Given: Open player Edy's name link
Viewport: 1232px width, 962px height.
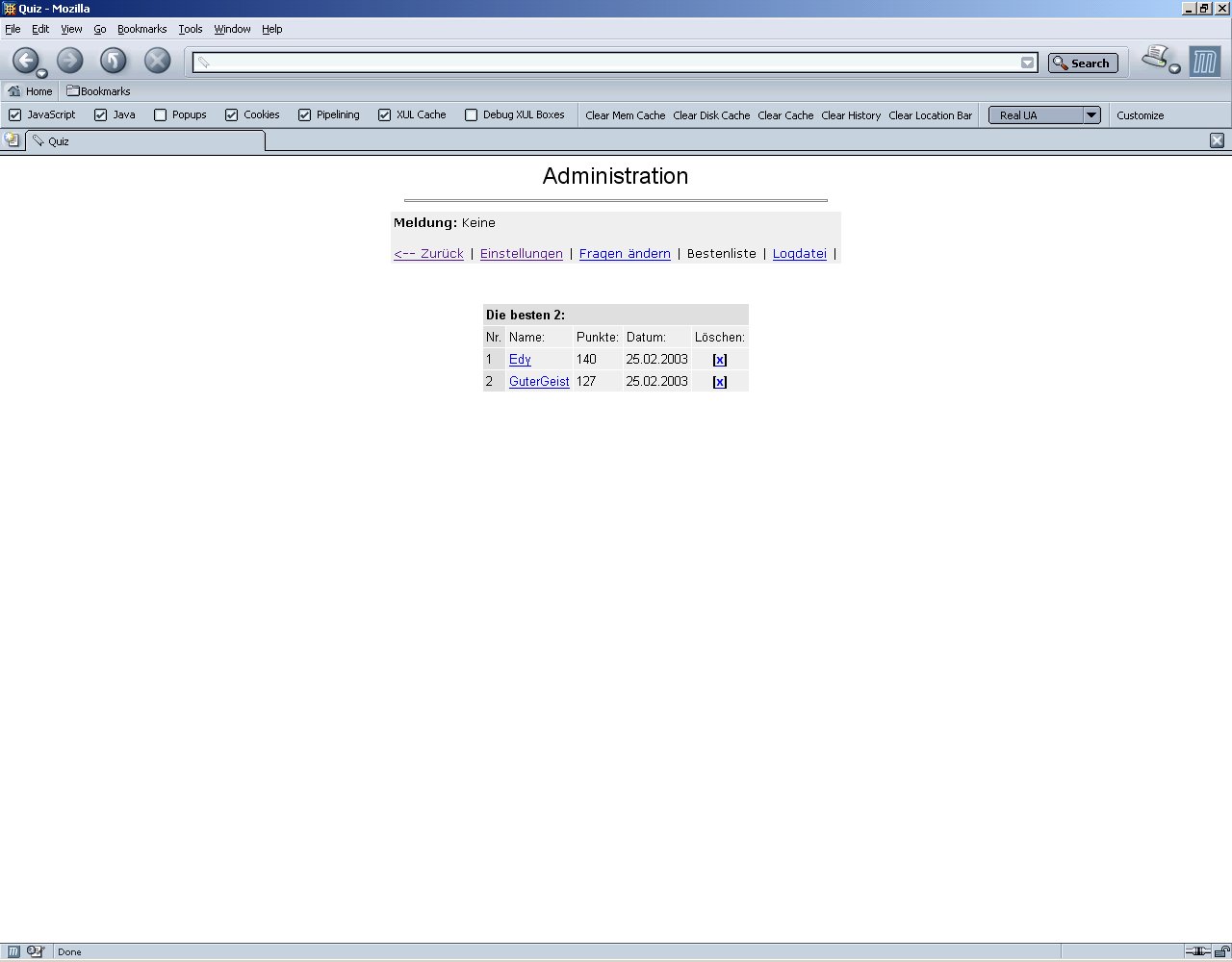Looking at the screenshot, I should coord(520,360).
